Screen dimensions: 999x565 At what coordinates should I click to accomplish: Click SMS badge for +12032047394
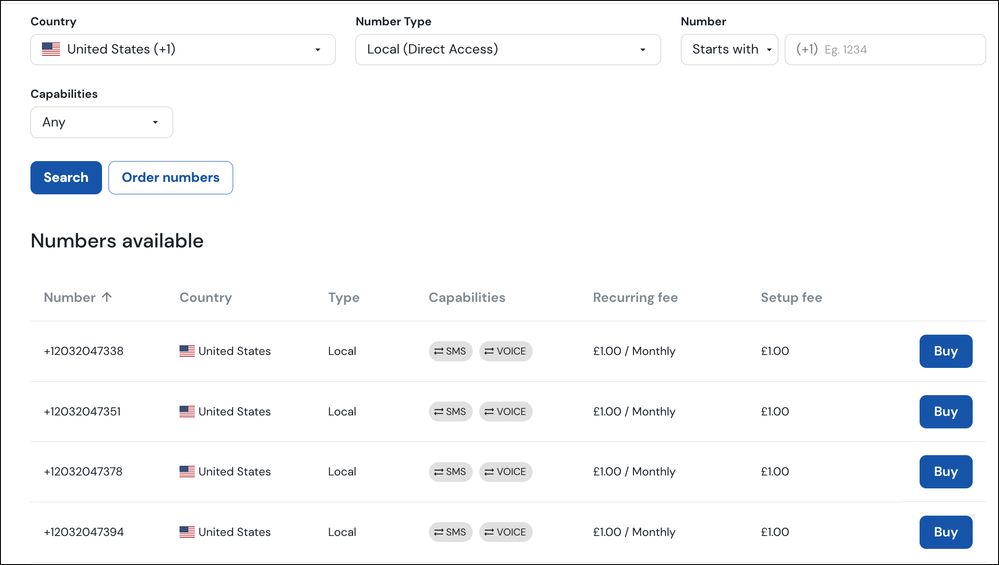point(450,532)
